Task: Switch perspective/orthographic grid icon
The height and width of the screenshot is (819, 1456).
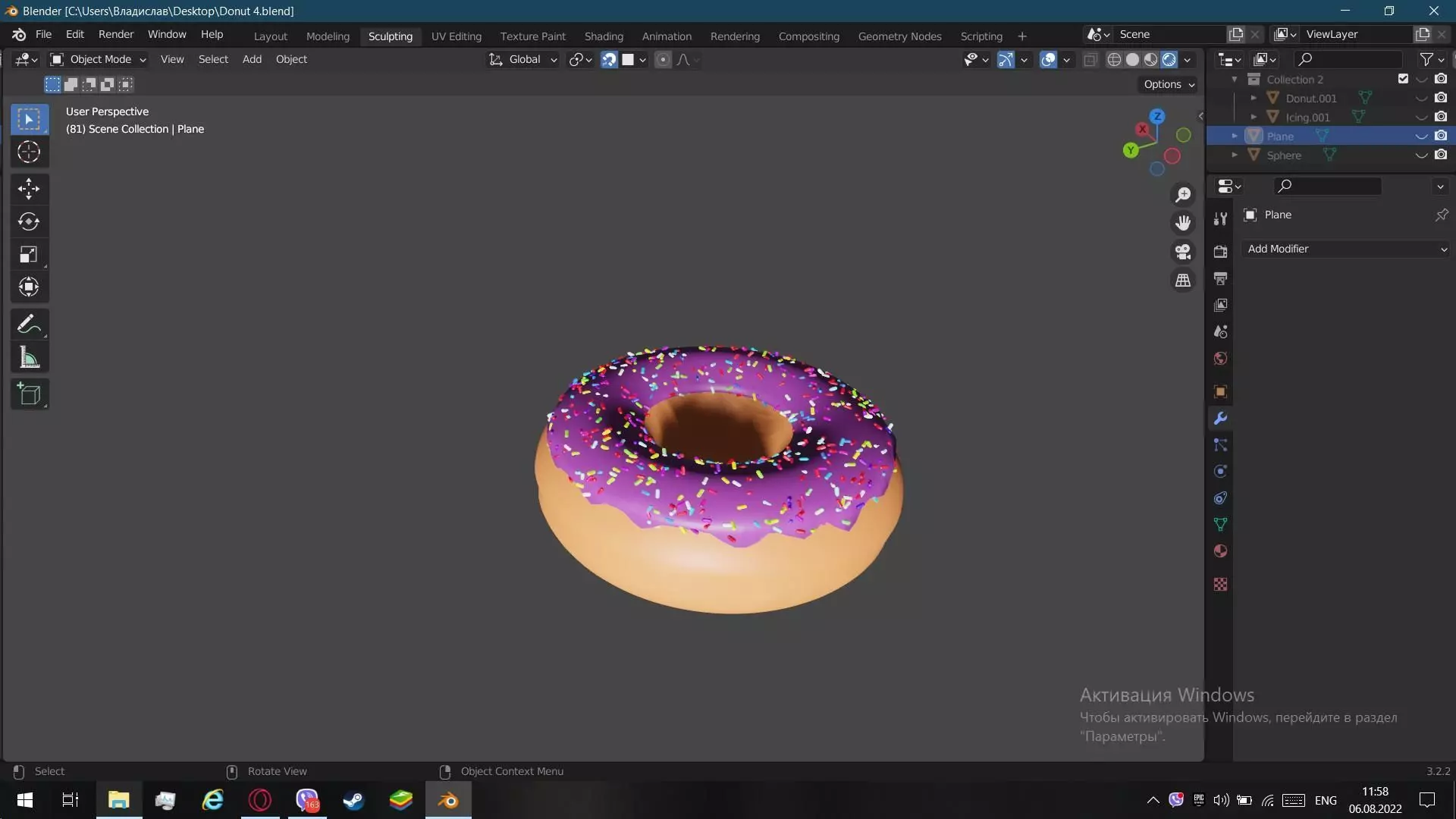Action: 1183,281
